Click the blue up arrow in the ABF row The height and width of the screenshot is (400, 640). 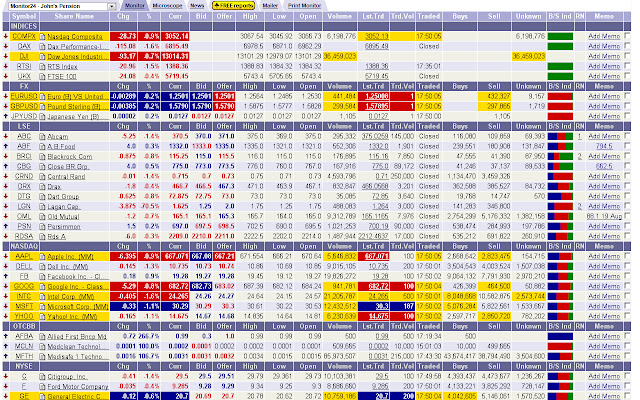[x=6, y=146]
